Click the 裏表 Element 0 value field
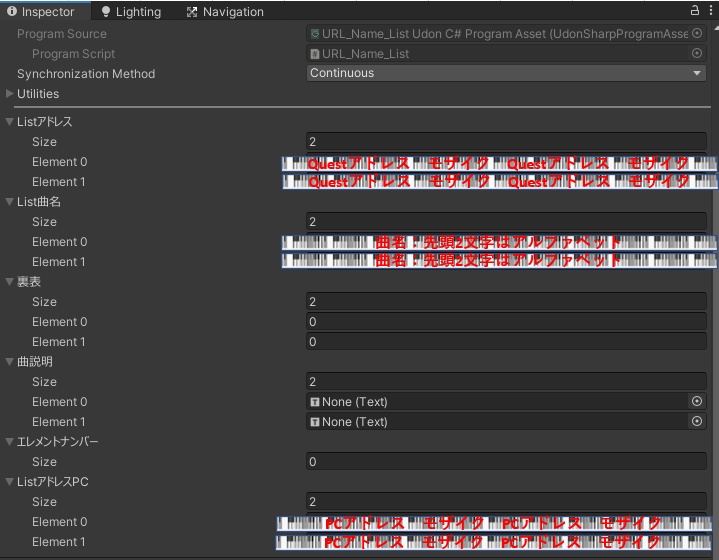This screenshot has width=719, height=560. (x=506, y=322)
